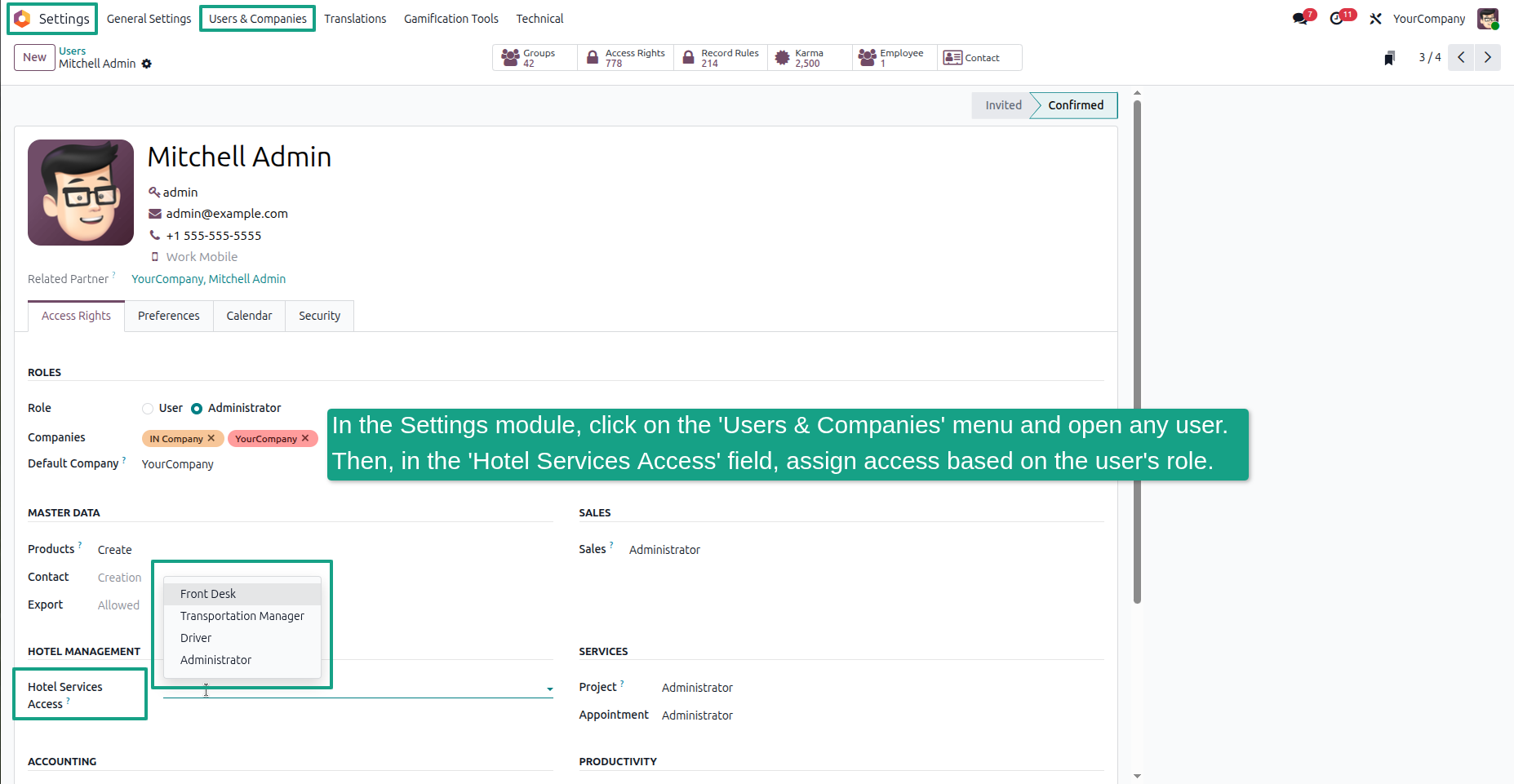Click the help mark next to Hotel Services Access
Viewport: 1514px width, 784px height.
click(68, 700)
